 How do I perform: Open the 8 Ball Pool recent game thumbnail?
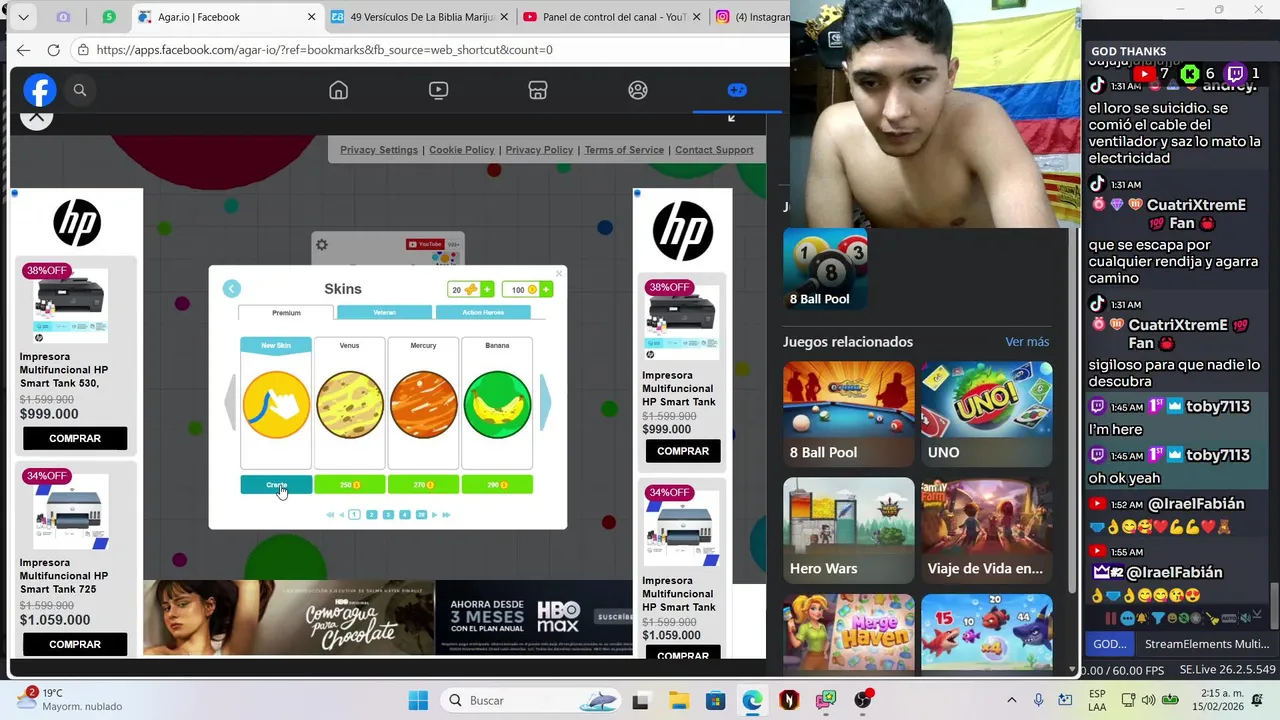coord(825,268)
